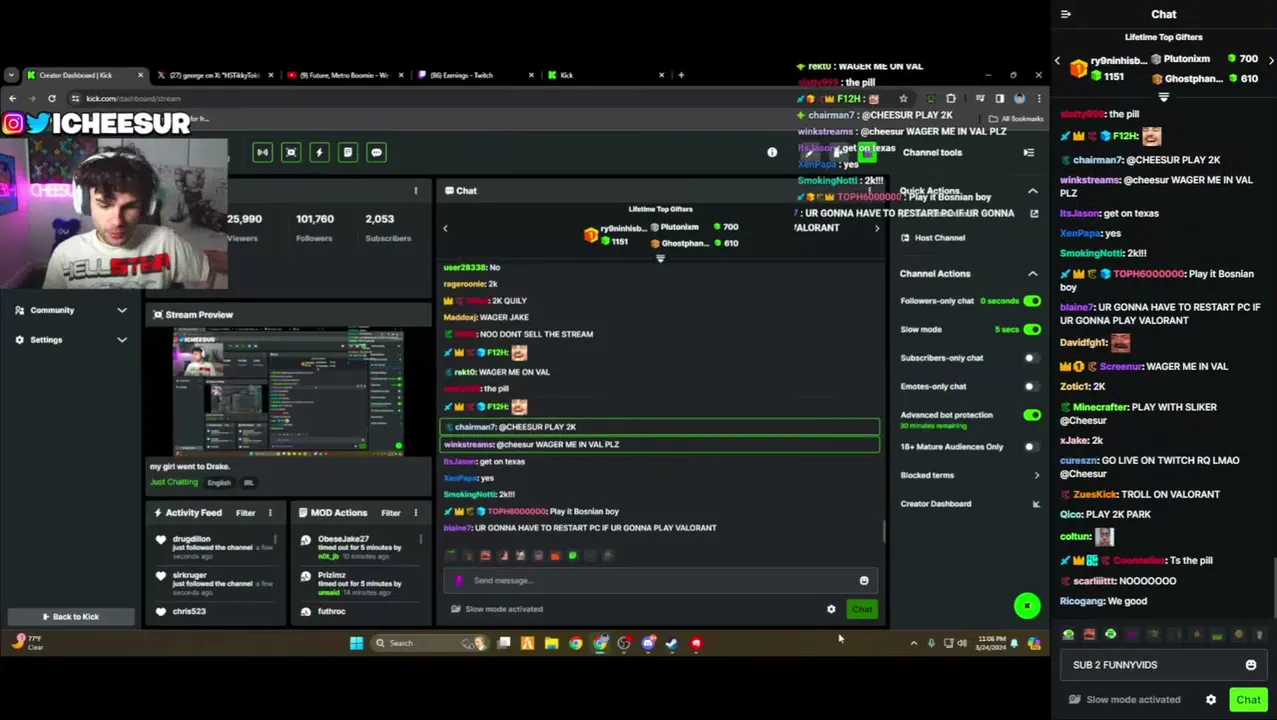Viewport: 1277px width, 720px height.
Task: Click the dashboard Send message field
Action: point(660,580)
